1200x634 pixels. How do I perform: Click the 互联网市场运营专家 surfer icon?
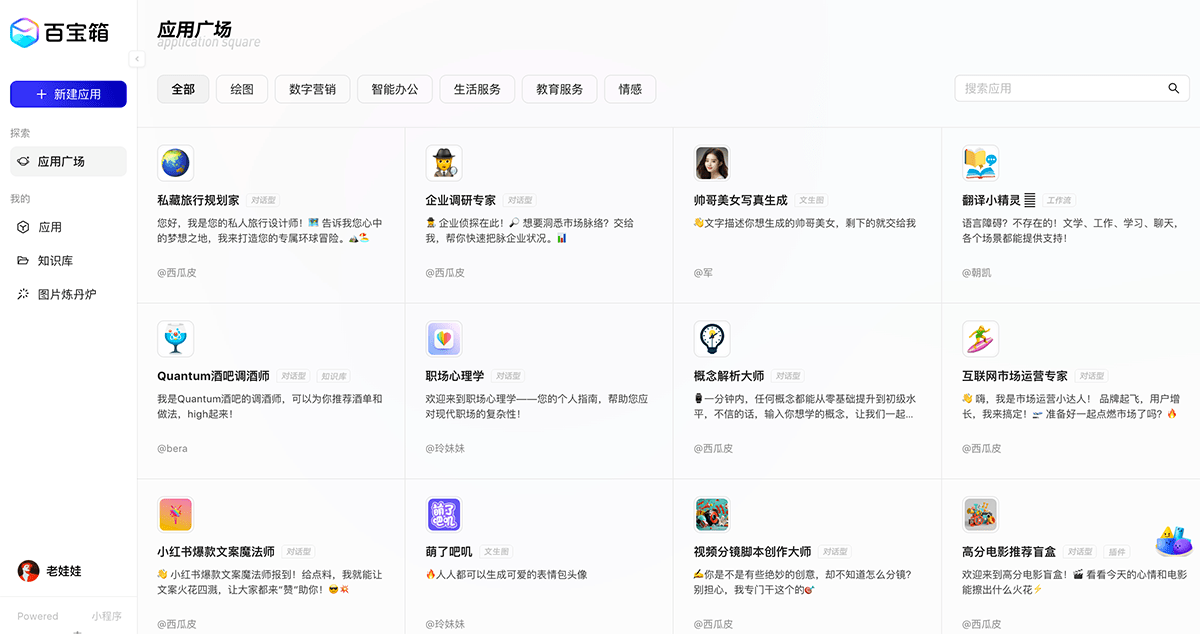[x=980, y=338]
